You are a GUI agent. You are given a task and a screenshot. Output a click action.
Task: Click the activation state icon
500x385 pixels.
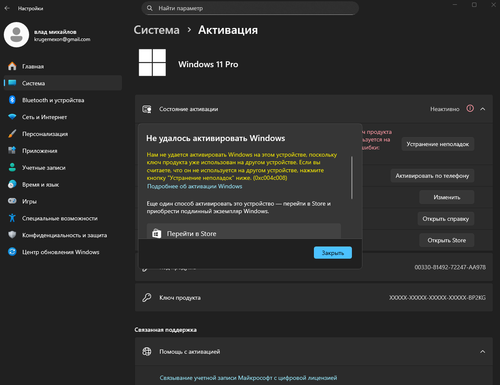(x=147, y=109)
